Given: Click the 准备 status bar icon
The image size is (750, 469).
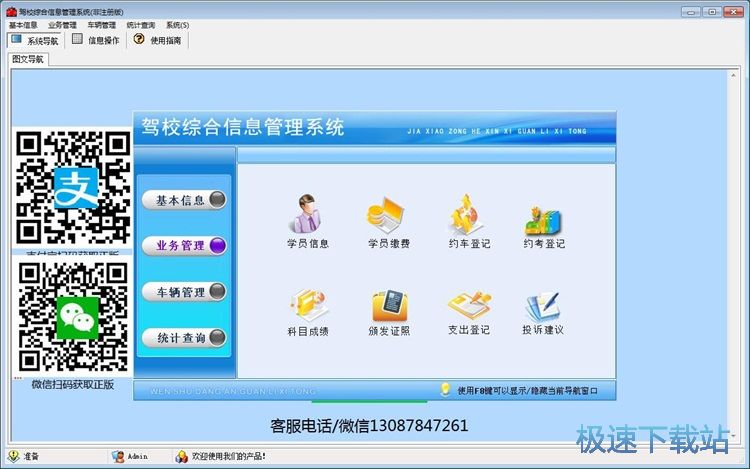Looking at the screenshot, I should (x=13, y=456).
